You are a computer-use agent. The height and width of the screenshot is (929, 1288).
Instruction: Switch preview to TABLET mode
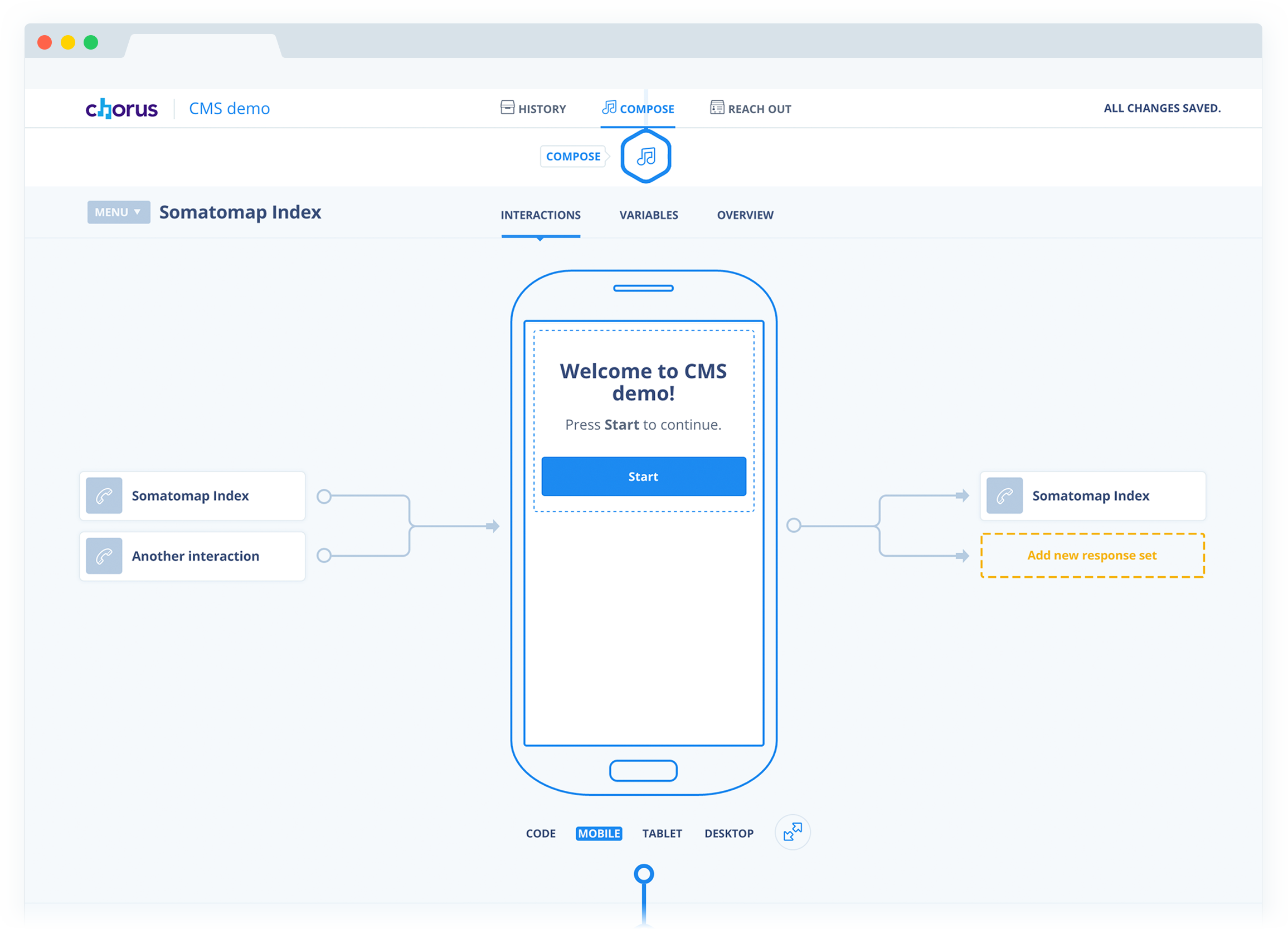(662, 833)
